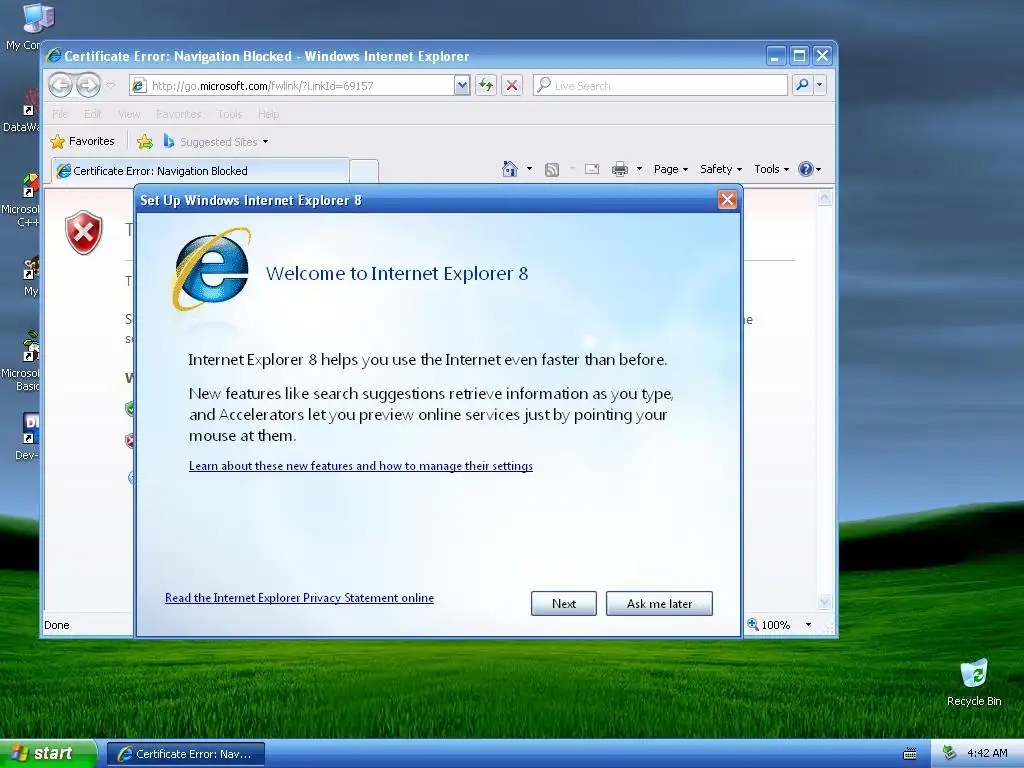Open the Safety dropdown menu

[x=721, y=169]
